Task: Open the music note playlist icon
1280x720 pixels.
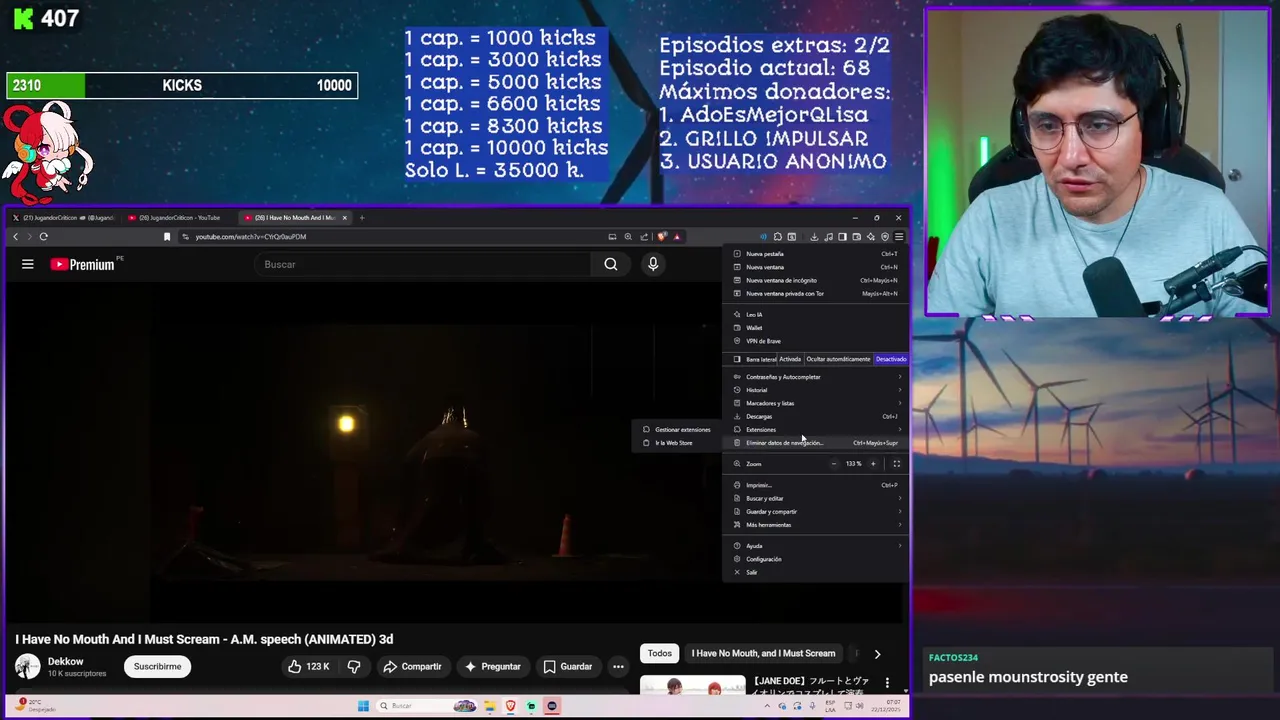Action: (x=828, y=237)
